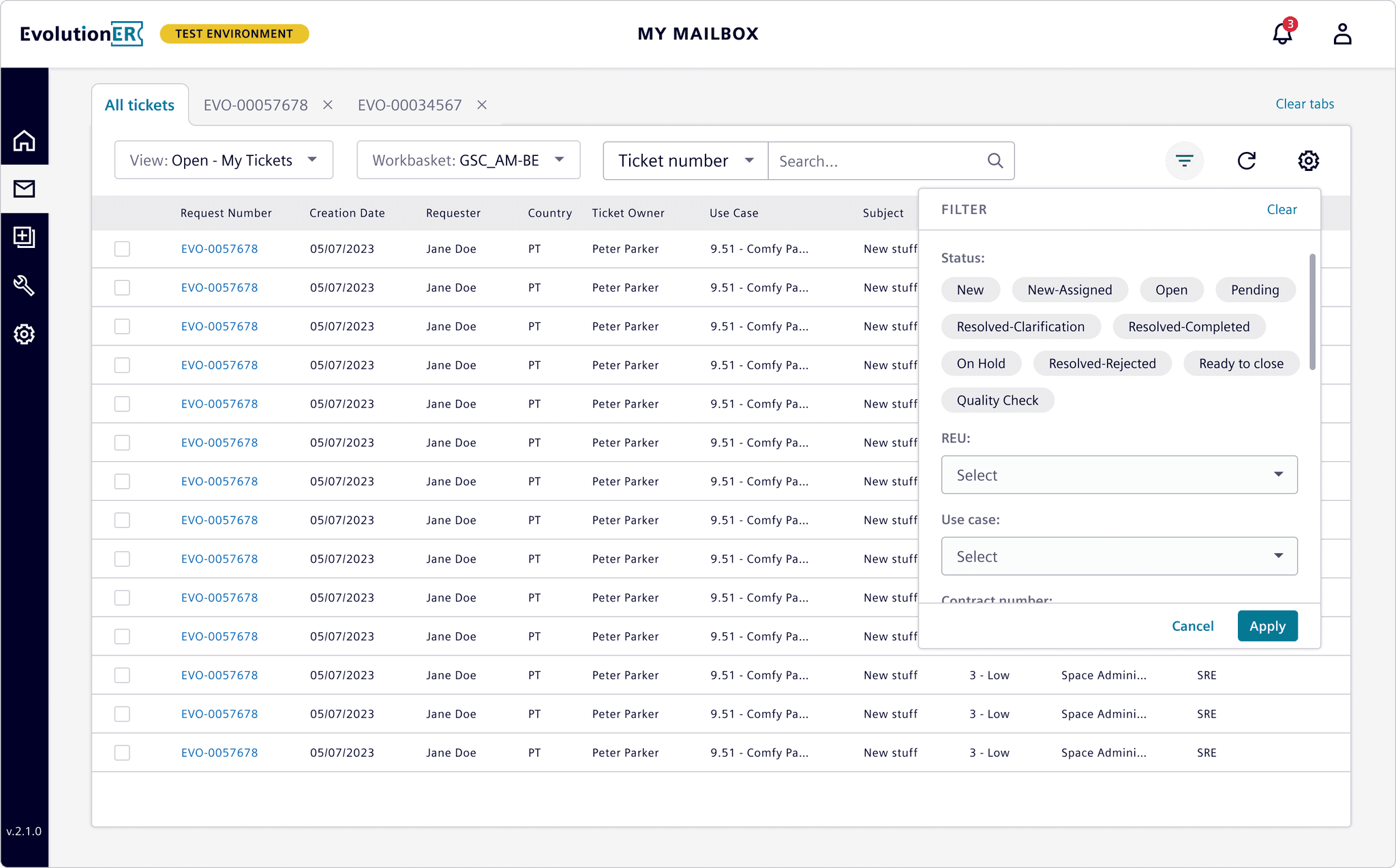Viewport: 1396px width, 868px height.
Task: Open the Workbasket GSC_AM-BE dropdown
Action: pos(468,160)
